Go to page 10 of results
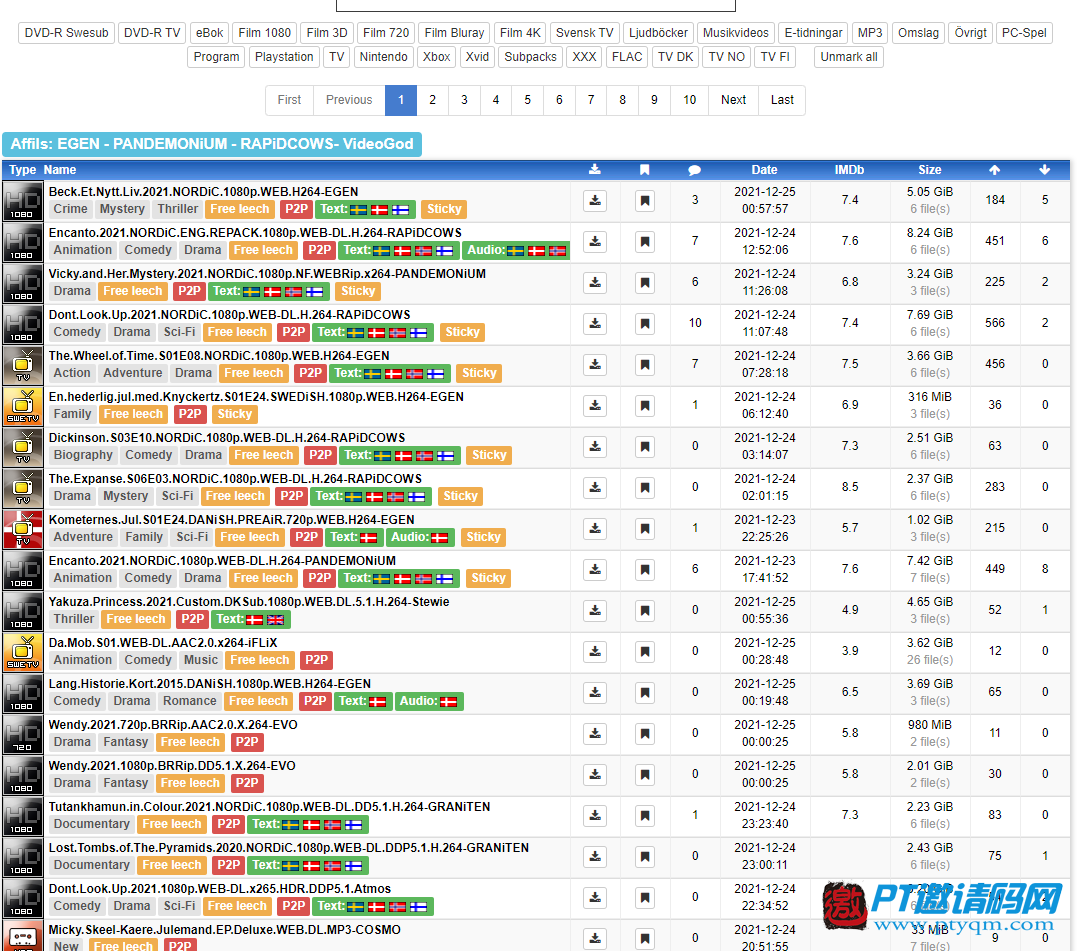This screenshot has height=951, width=1077. (690, 100)
